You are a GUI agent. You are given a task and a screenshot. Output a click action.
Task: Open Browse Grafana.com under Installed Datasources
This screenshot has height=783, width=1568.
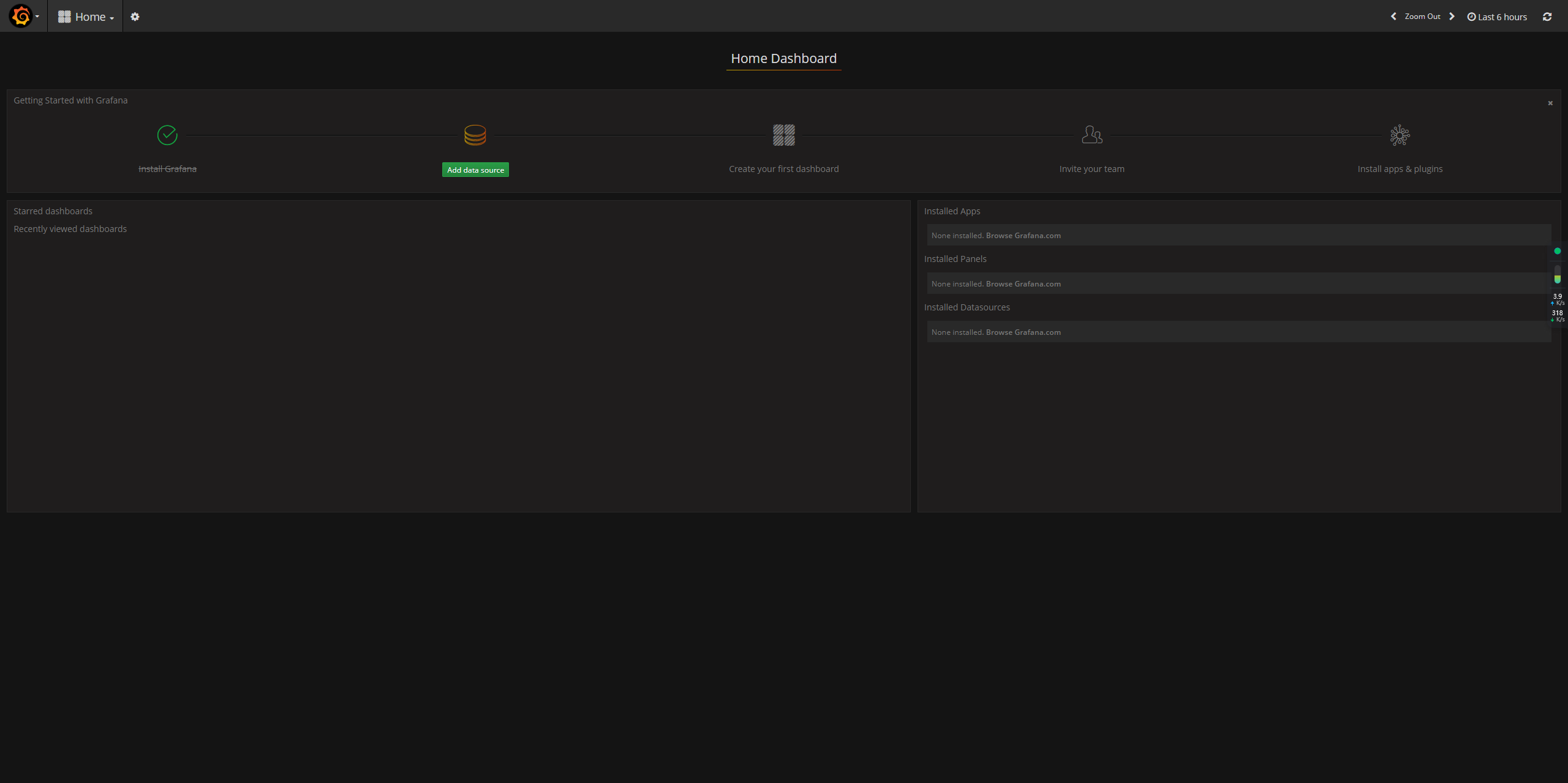click(x=1023, y=332)
